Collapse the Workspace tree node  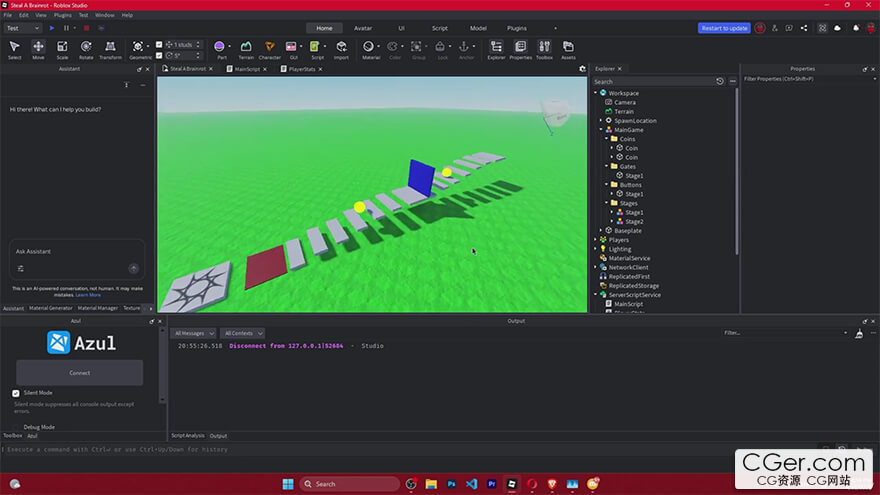596,93
